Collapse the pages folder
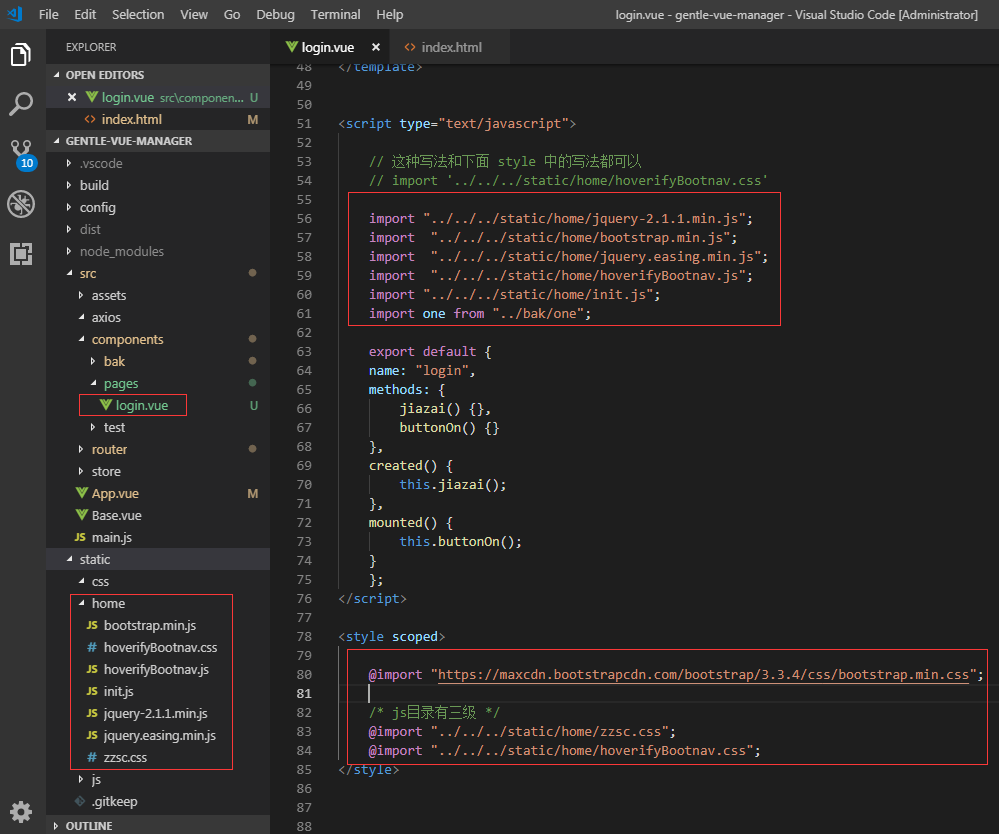This screenshot has height=834, width=999. point(158,383)
